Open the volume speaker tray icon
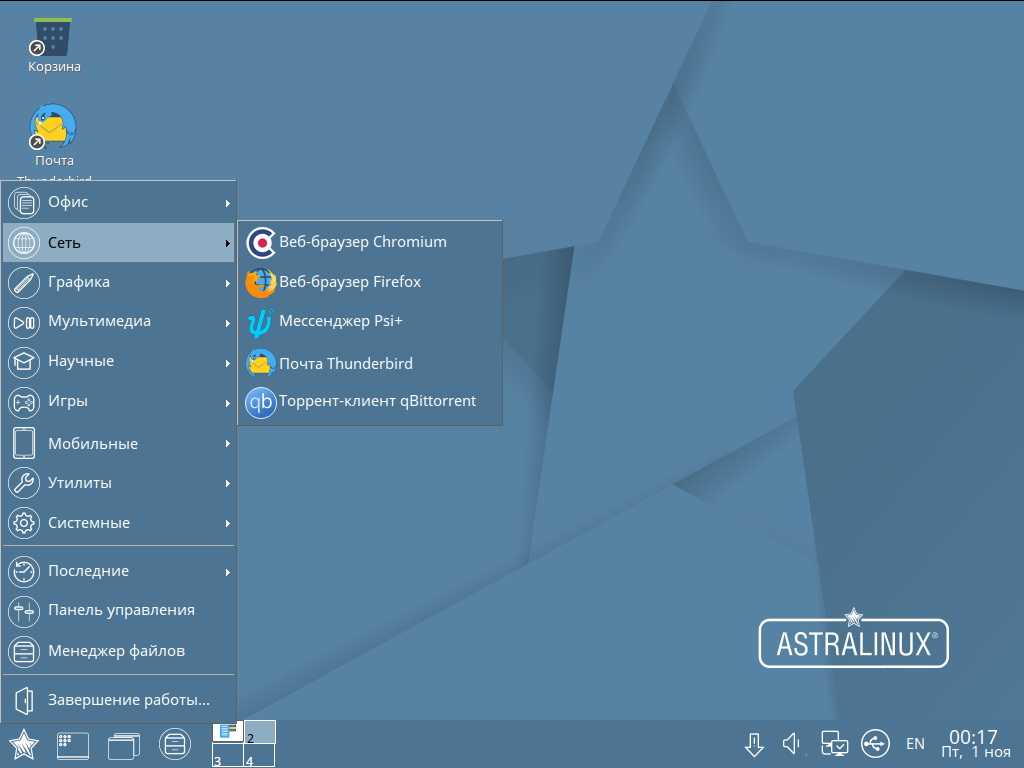Screen dimensions: 1024x768 tap(792, 744)
